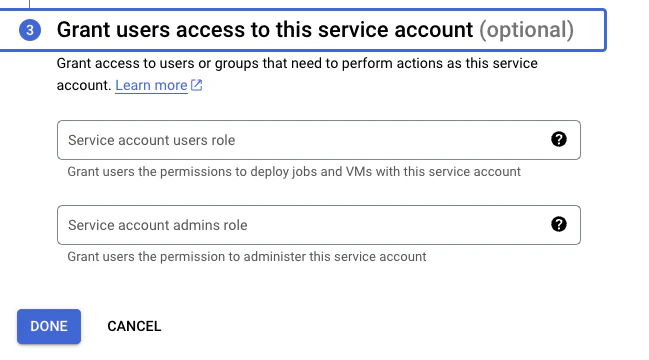Click the "(optional)" label in the heading
This screenshot has height=360, width=649.
(x=526, y=30)
